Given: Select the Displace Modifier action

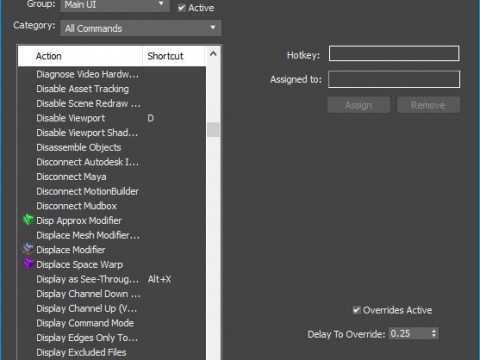Looking at the screenshot, I should tap(71, 250).
